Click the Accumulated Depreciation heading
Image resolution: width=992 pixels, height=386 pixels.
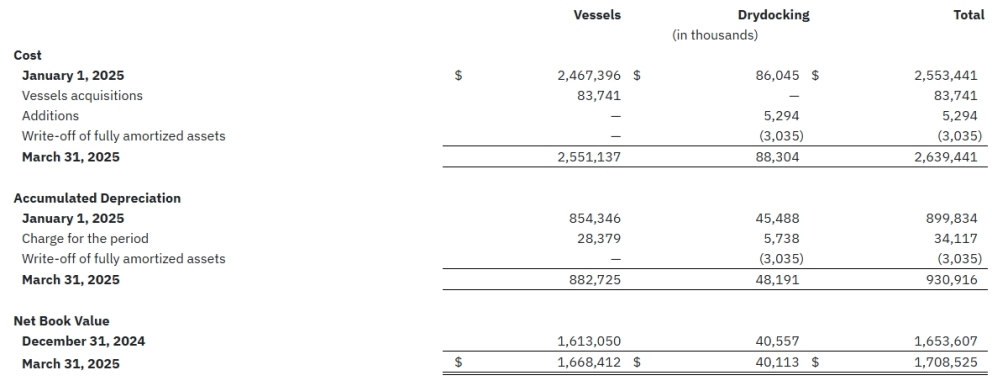coord(97,198)
